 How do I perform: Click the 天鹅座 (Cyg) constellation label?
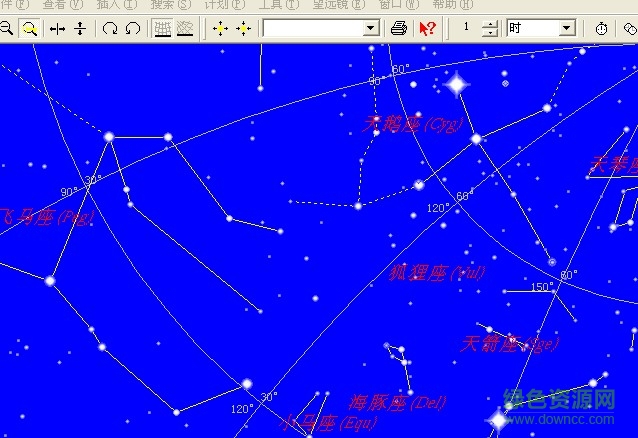pyautogui.click(x=413, y=124)
